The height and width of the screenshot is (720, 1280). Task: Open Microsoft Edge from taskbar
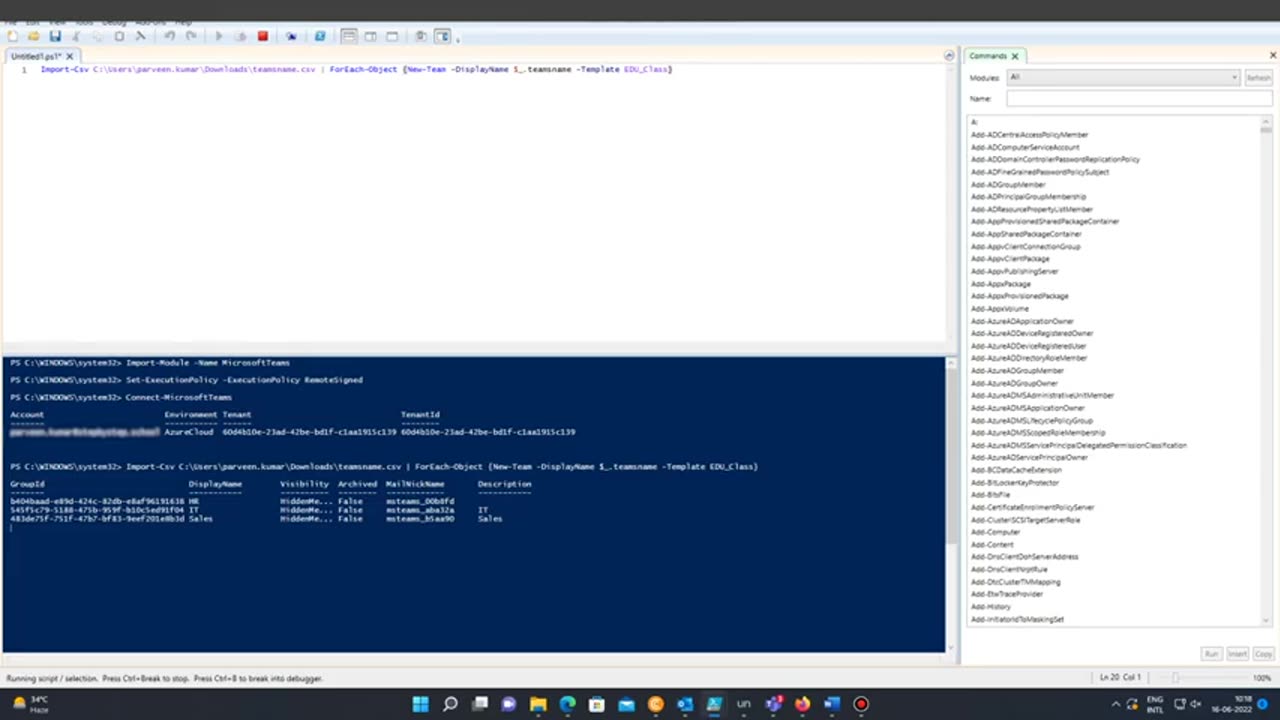[567, 704]
